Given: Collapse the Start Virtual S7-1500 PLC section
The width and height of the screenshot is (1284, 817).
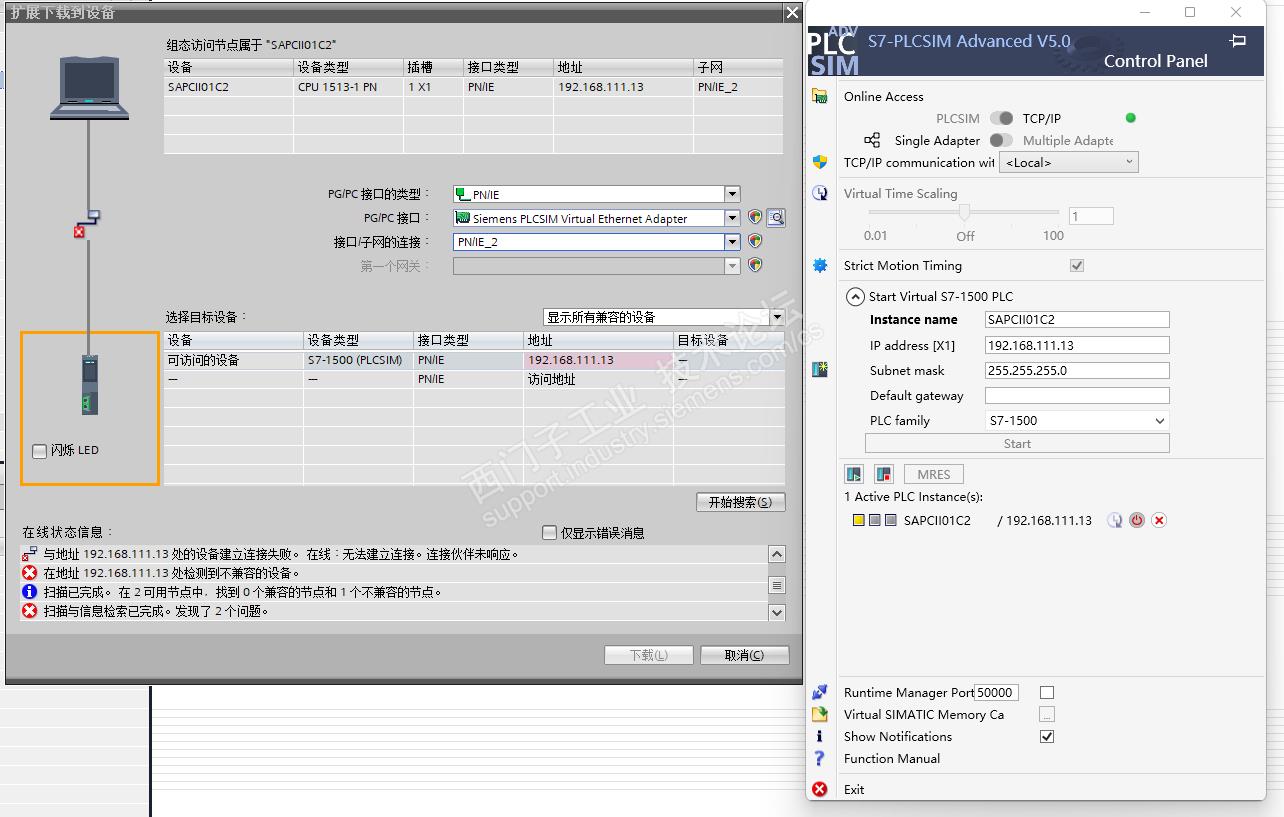Looking at the screenshot, I should pyautogui.click(x=855, y=296).
